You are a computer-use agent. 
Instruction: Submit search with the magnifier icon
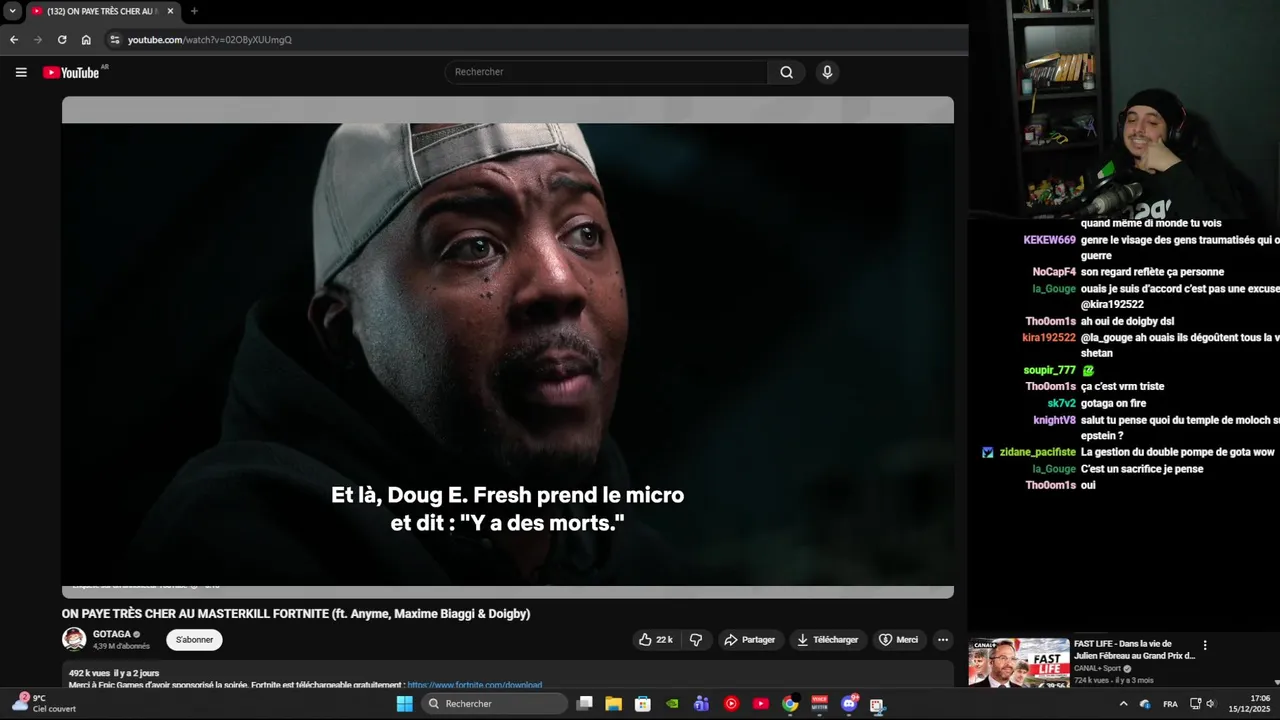(787, 72)
